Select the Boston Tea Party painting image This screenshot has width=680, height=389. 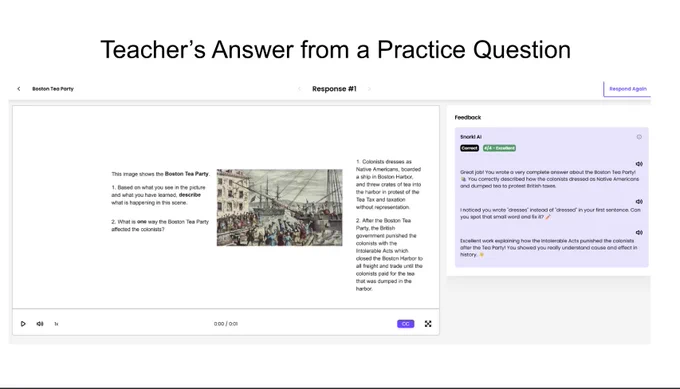(280, 208)
